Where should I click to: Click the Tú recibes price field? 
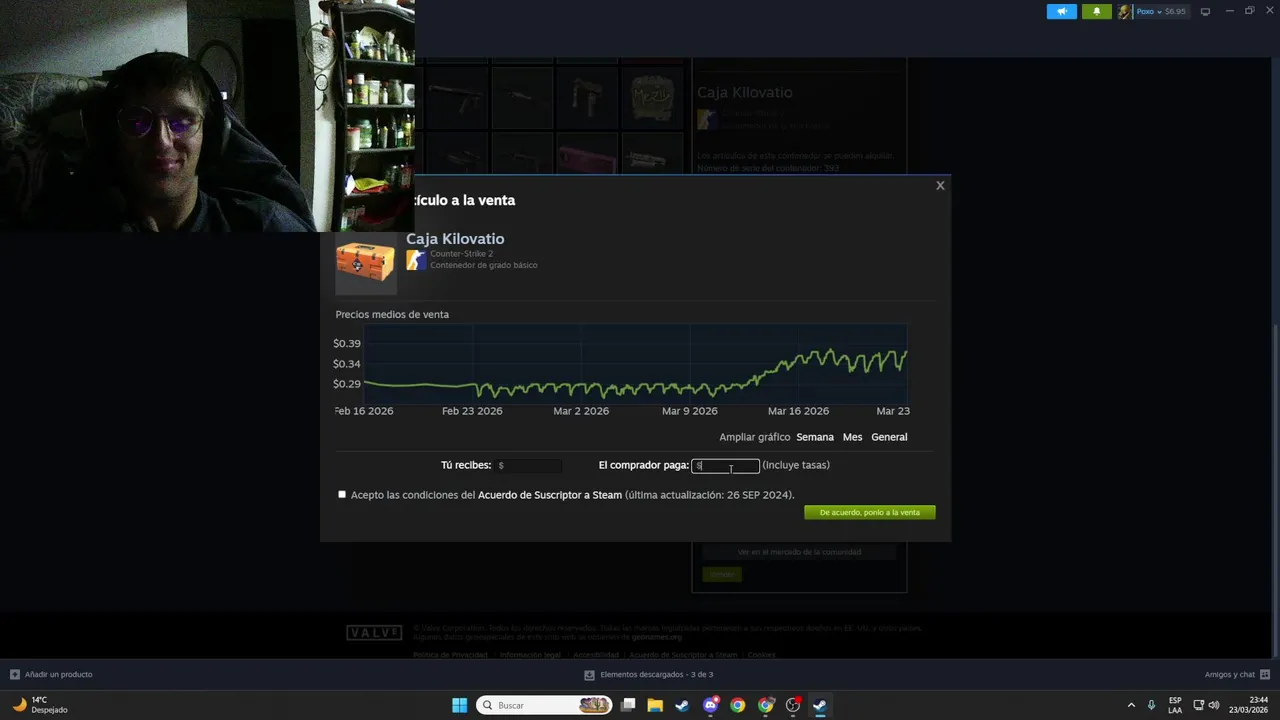(528, 465)
